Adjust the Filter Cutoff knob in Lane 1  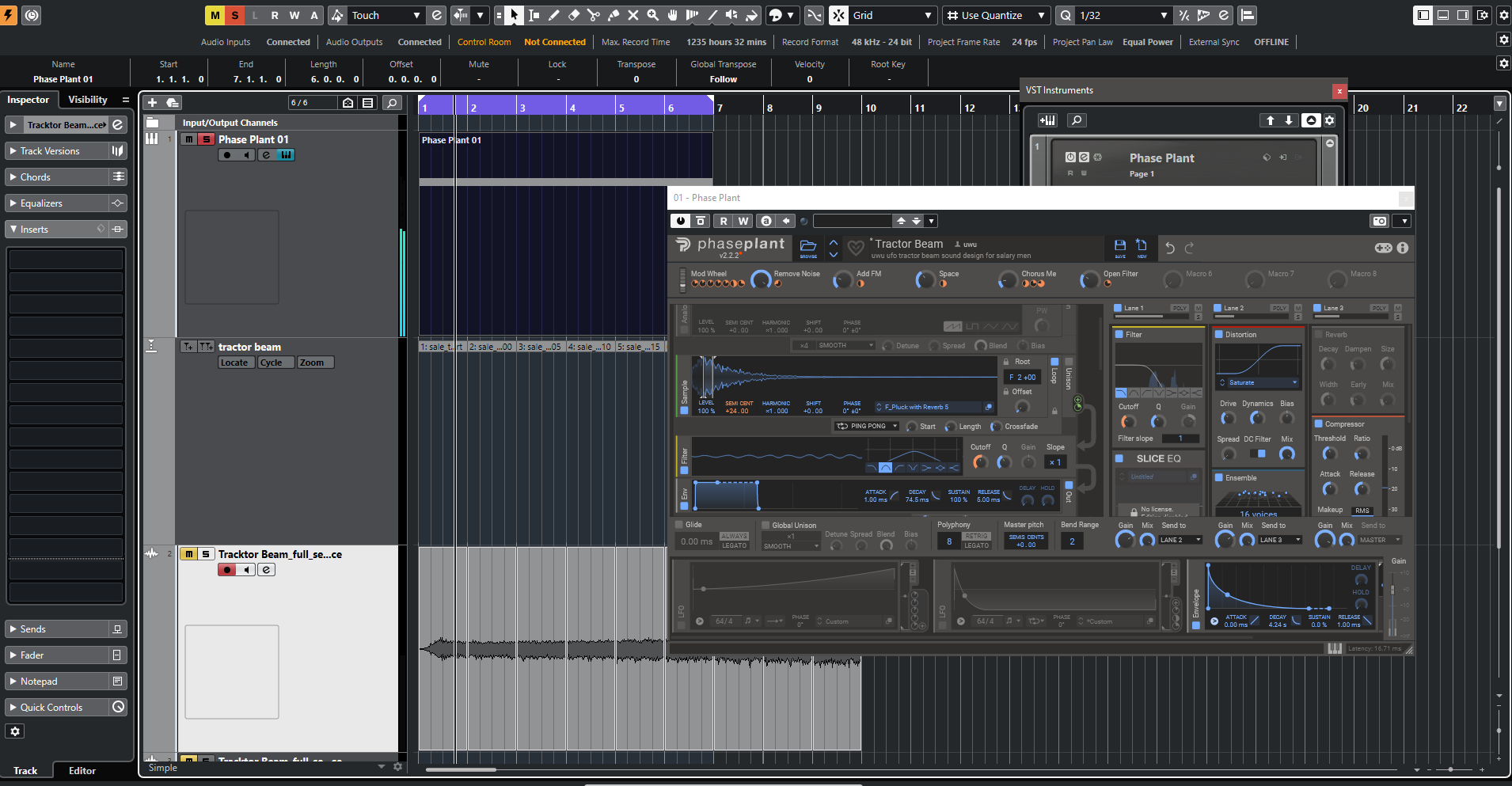tap(1128, 421)
